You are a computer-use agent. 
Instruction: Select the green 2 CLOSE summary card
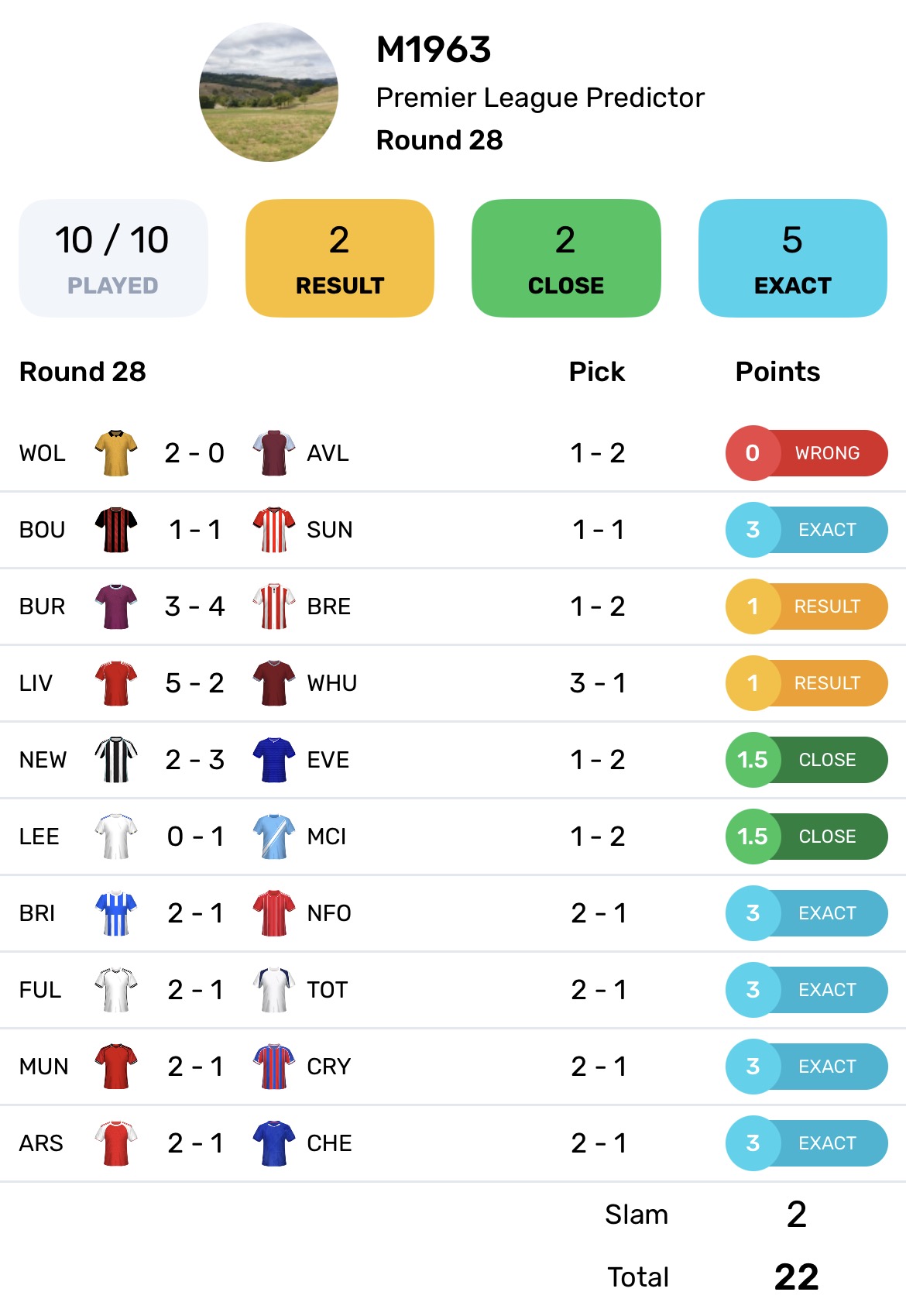point(566,258)
